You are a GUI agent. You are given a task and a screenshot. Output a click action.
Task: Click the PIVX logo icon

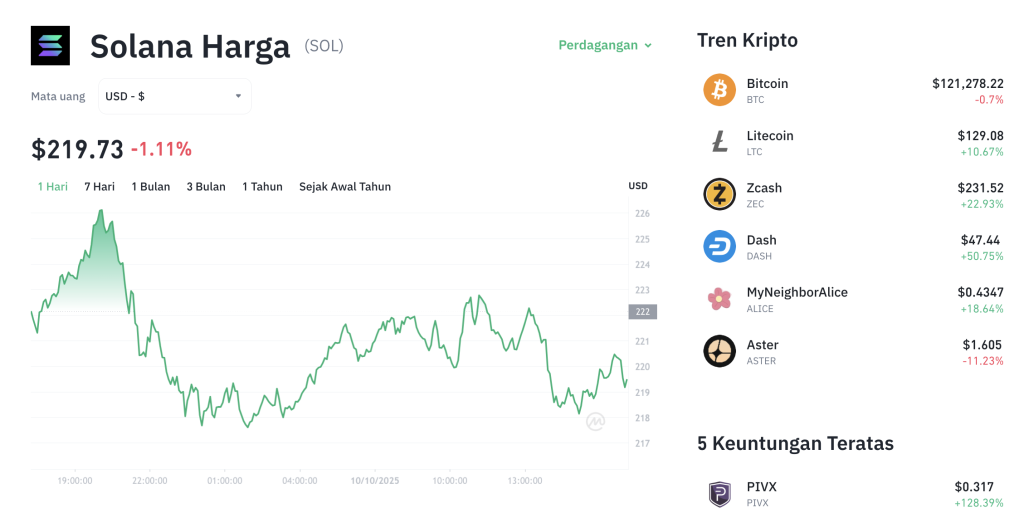coord(719,493)
